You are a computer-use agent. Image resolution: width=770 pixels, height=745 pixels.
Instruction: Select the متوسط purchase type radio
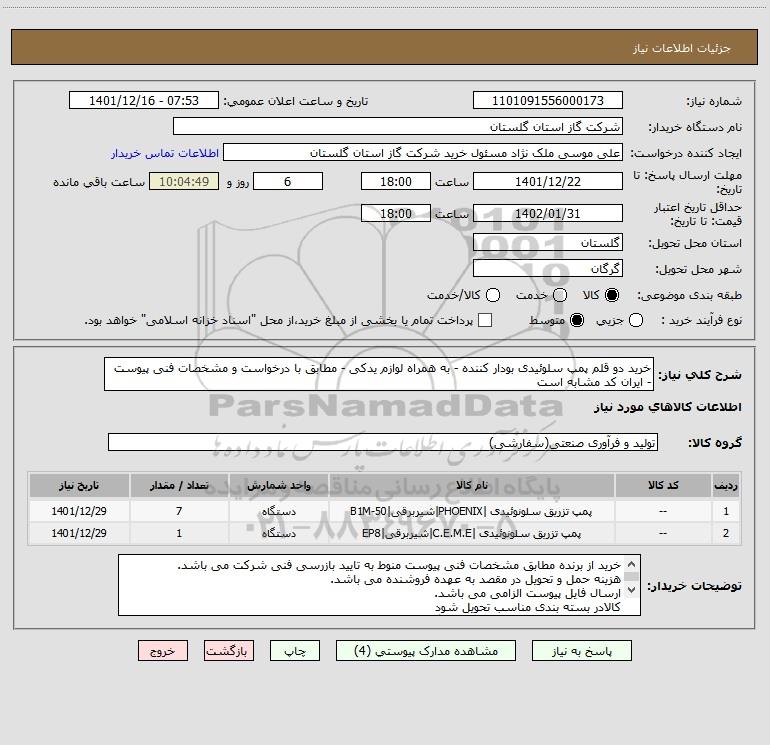coord(577,320)
